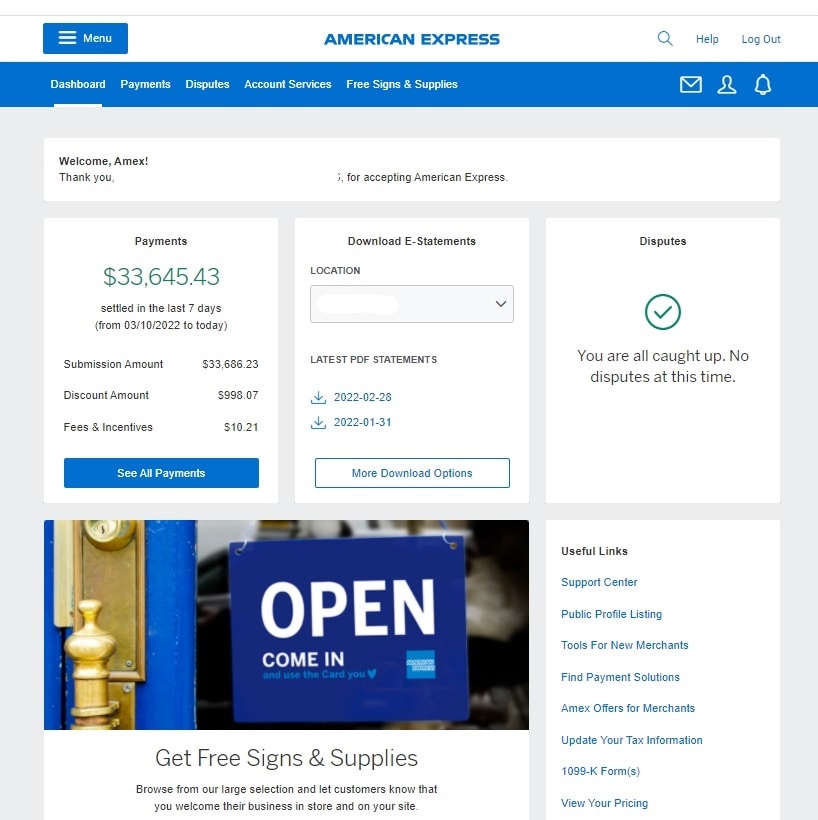Switch to the Payments tab
Image resolution: width=818 pixels, height=820 pixels.
coord(145,84)
